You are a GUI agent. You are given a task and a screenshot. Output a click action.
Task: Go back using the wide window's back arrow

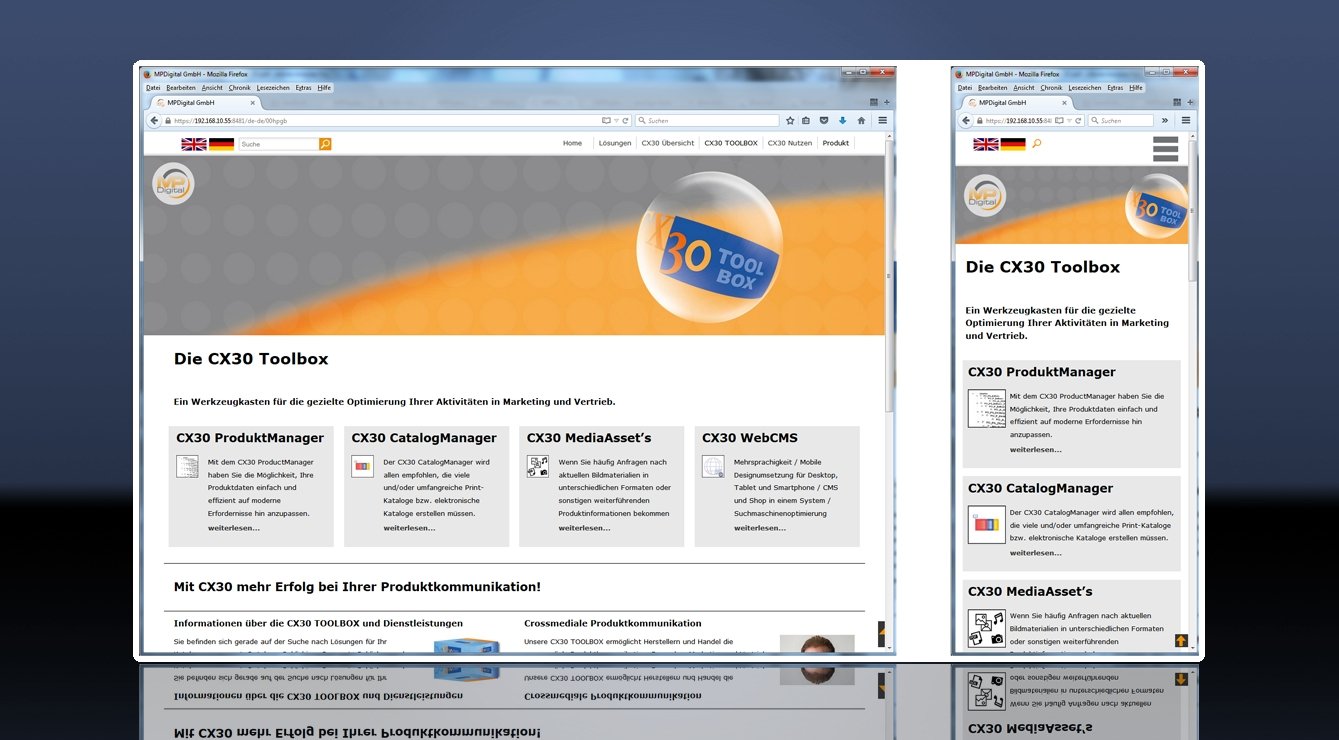pyautogui.click(x=154, y=120)
